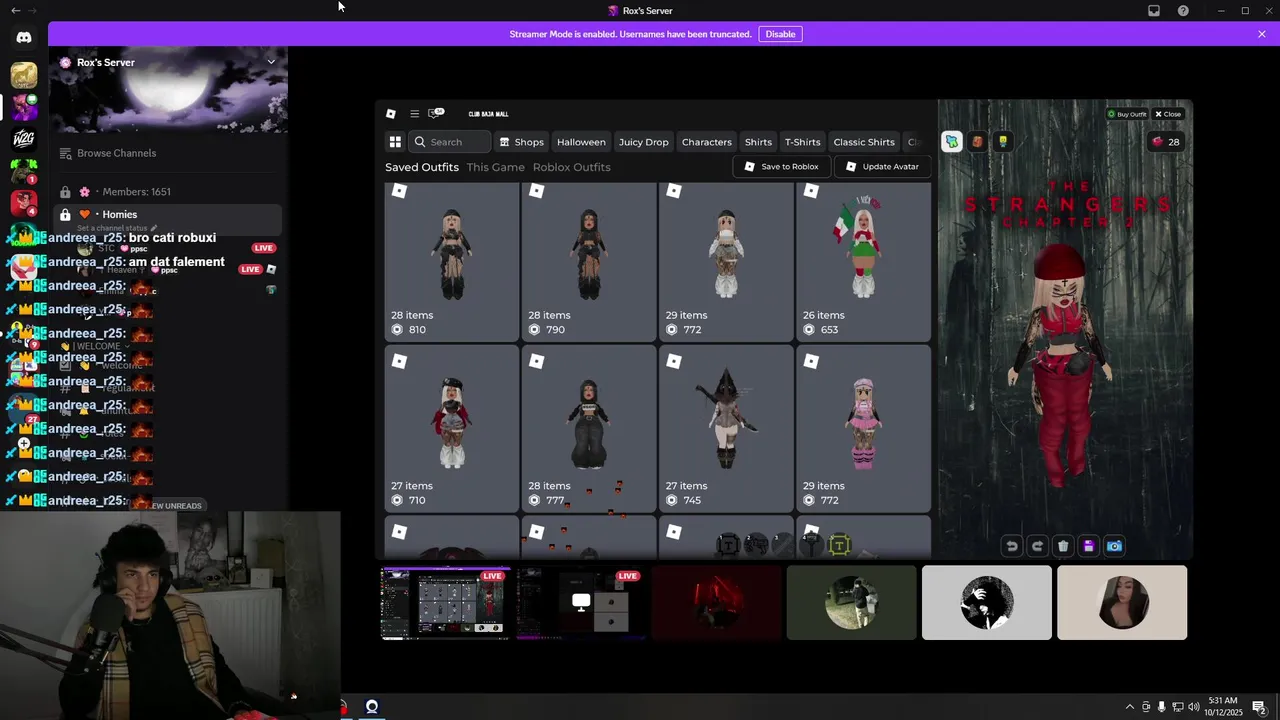Select the outfit costing 777

coord(589,429)
